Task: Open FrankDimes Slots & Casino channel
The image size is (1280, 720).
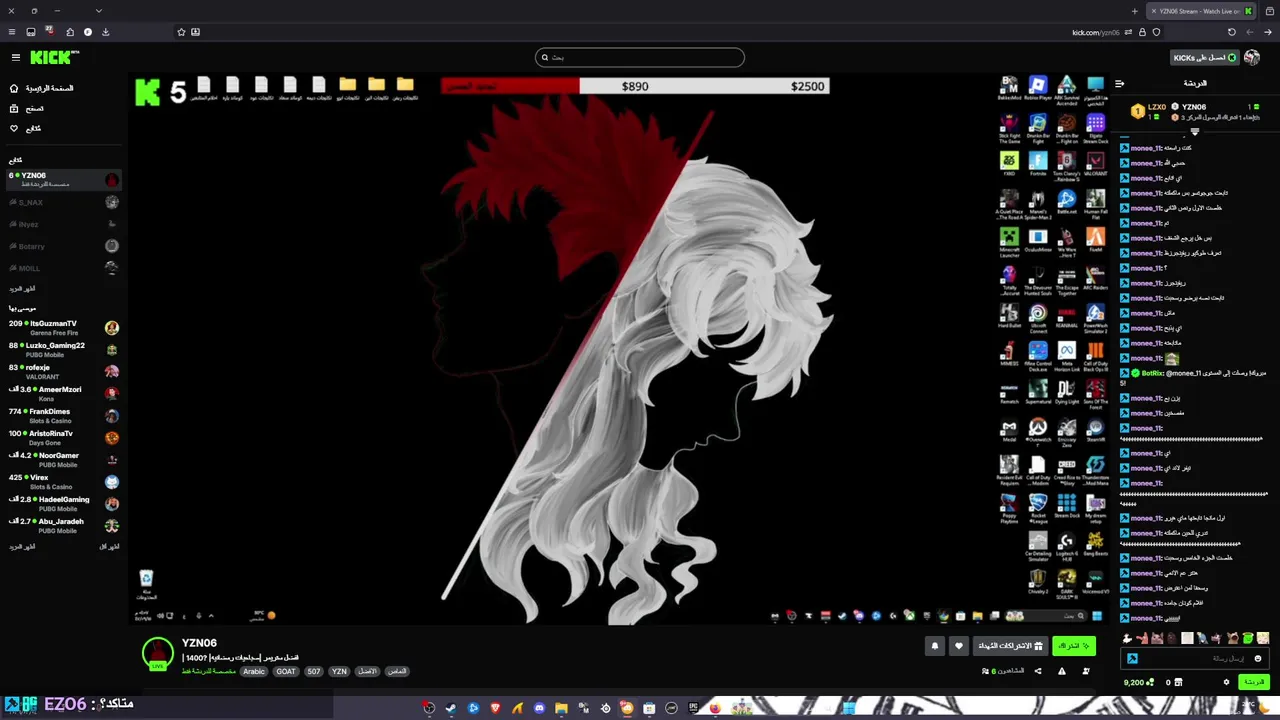Action: 63,416
